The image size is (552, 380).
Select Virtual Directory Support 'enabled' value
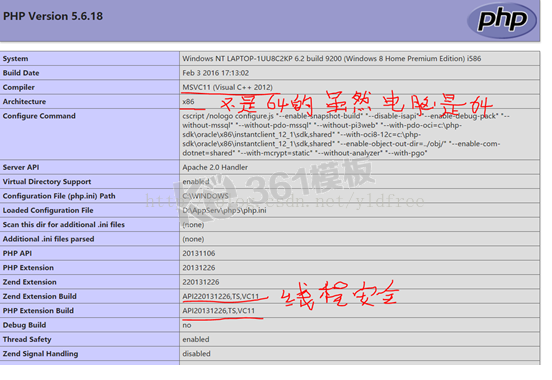click(196, 182)
